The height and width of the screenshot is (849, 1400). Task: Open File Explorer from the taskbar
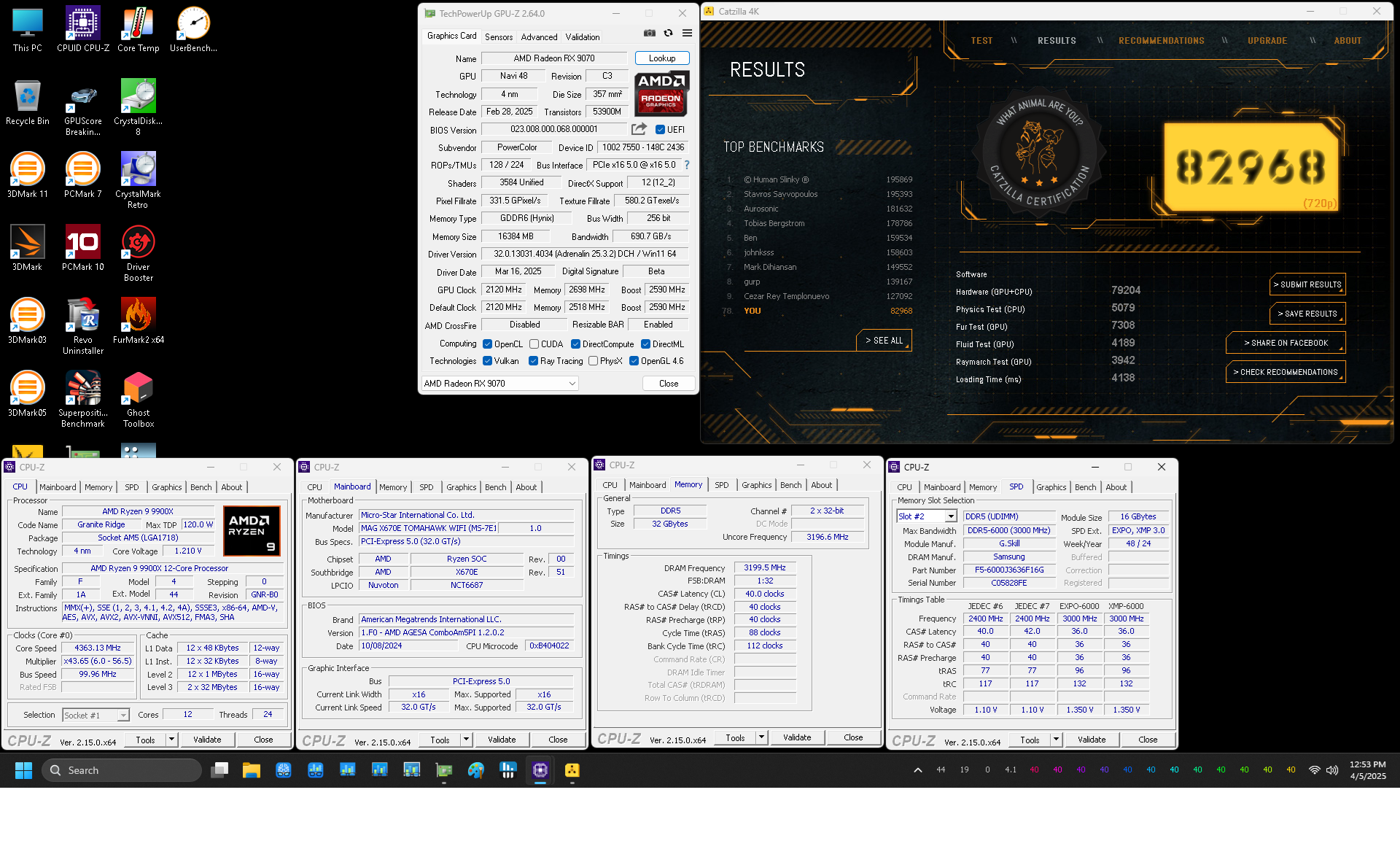point(252,770)
